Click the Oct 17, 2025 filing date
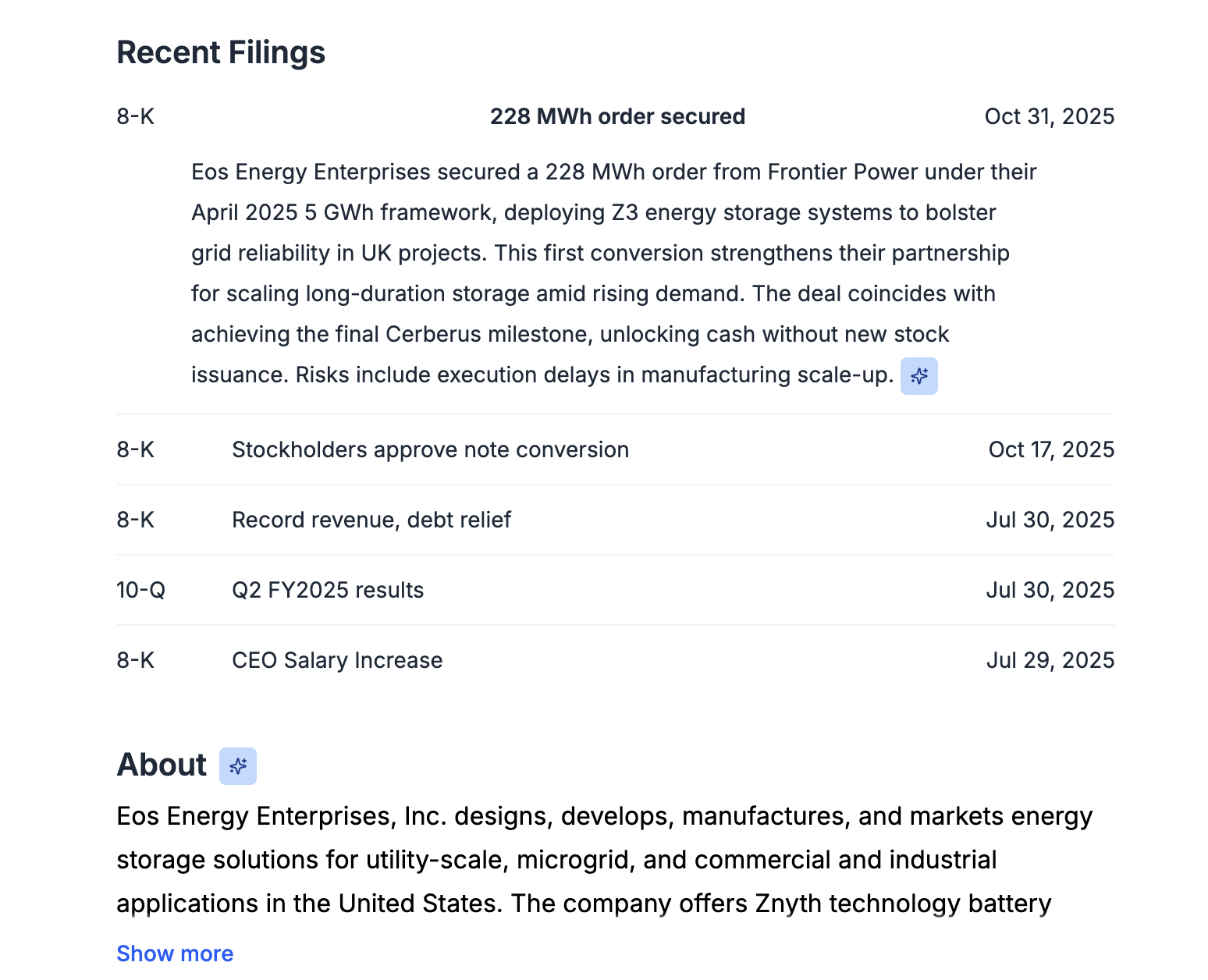The image size is (1208, 980). click(x=1051, y=450)
